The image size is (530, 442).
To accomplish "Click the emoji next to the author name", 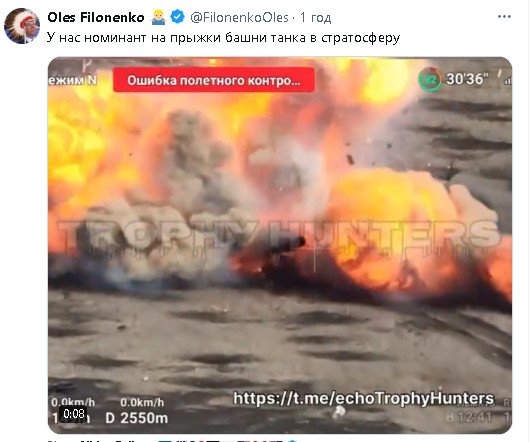I will [158, 17].
